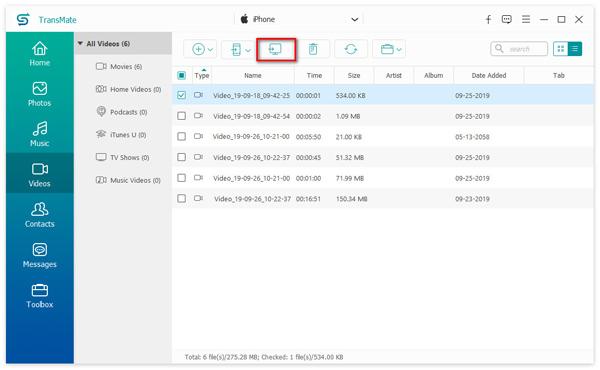Uncheck the Video_19-09-18_09-42-25 checkbox

coord(181,95)
